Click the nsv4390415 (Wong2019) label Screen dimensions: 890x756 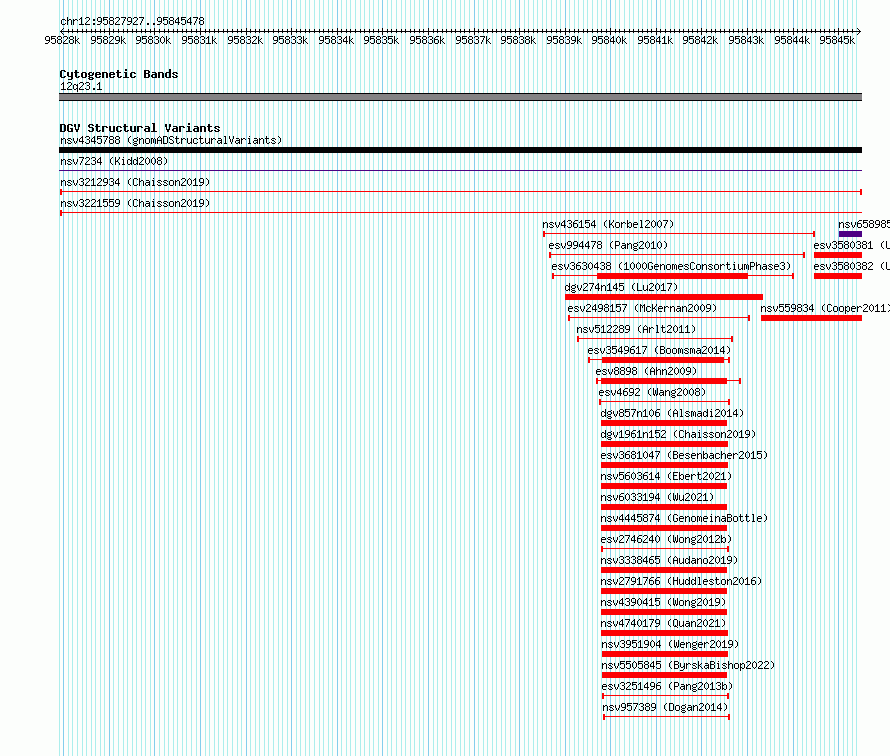(x=664, y=602)
